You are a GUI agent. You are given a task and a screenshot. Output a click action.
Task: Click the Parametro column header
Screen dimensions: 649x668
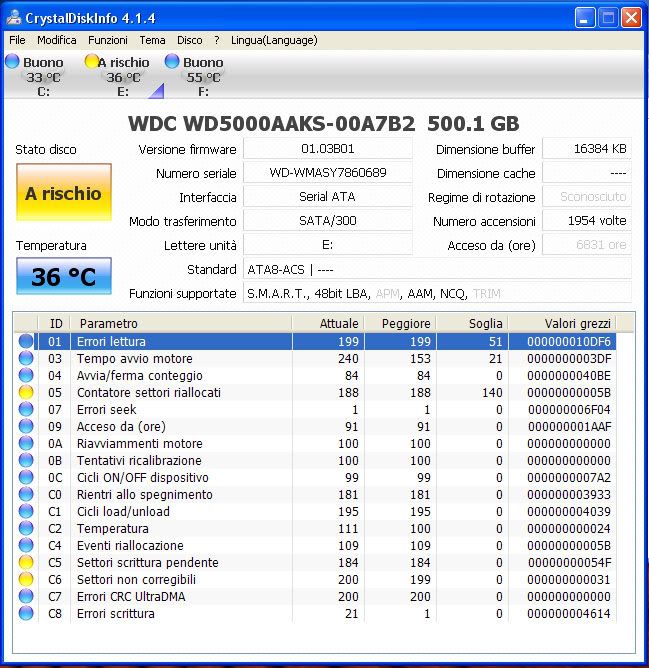pyautogui.click(x=181, y=323)
